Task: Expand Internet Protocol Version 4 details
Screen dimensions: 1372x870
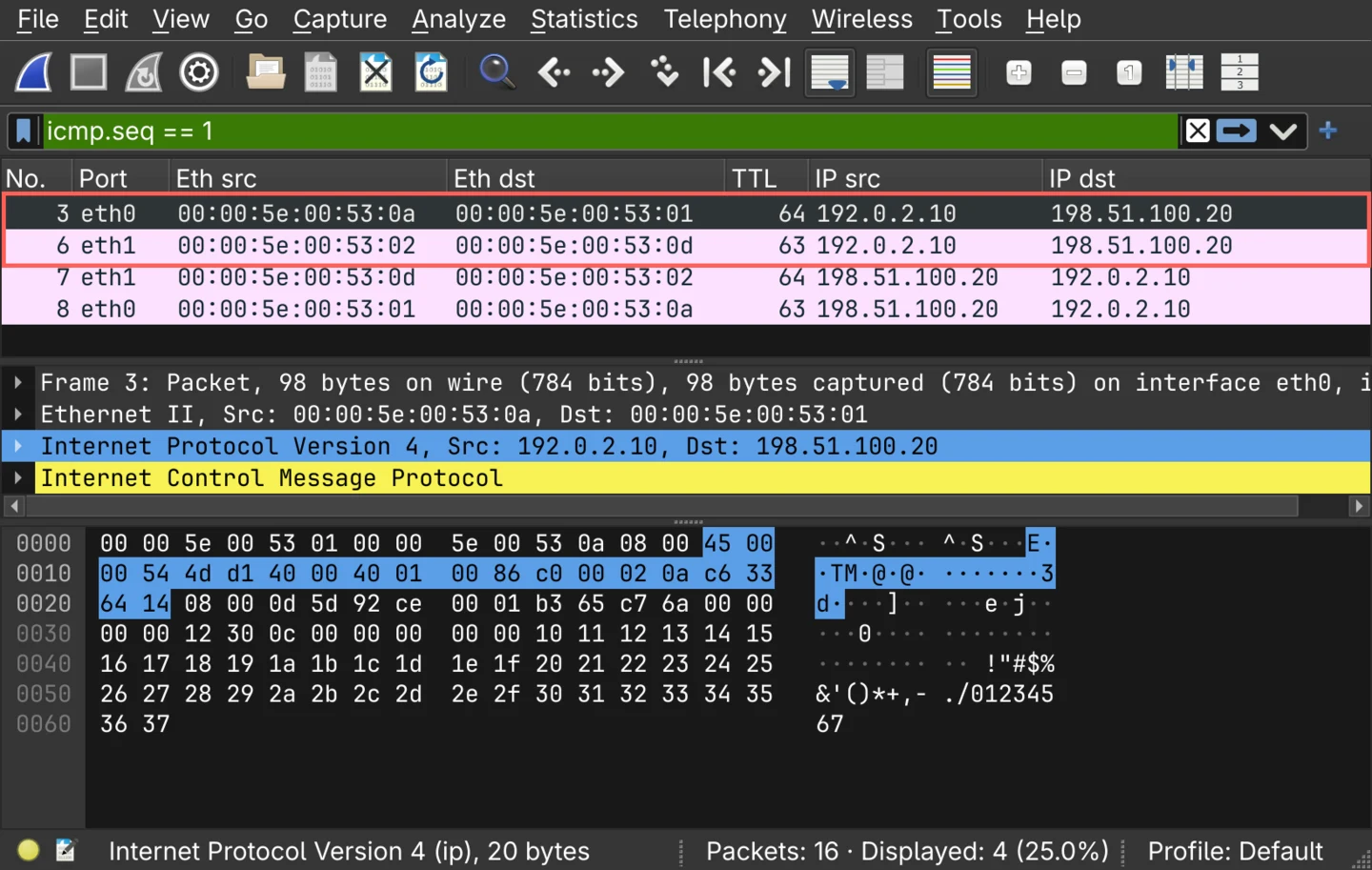Action: pyautogui.click(x=18, y=446)
